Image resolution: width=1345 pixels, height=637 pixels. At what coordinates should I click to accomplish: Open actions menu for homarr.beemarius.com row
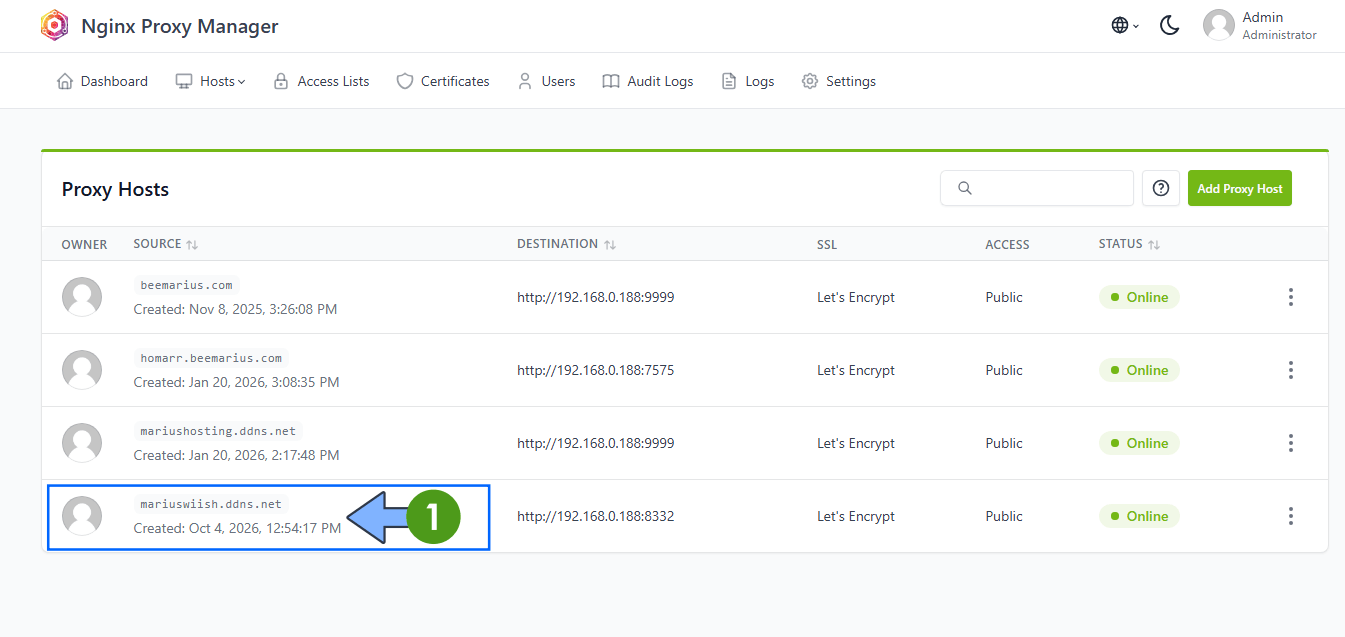[x=1291, y=370]
